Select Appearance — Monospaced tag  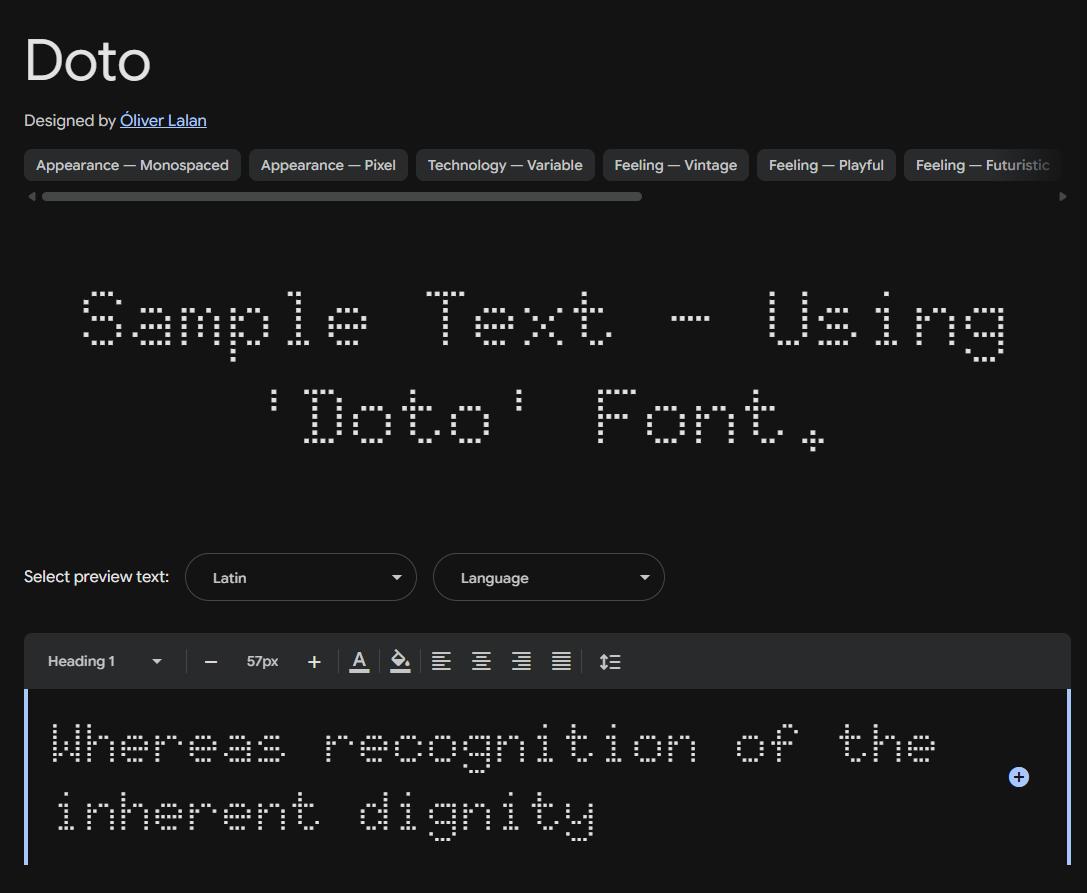pos(132,165)
